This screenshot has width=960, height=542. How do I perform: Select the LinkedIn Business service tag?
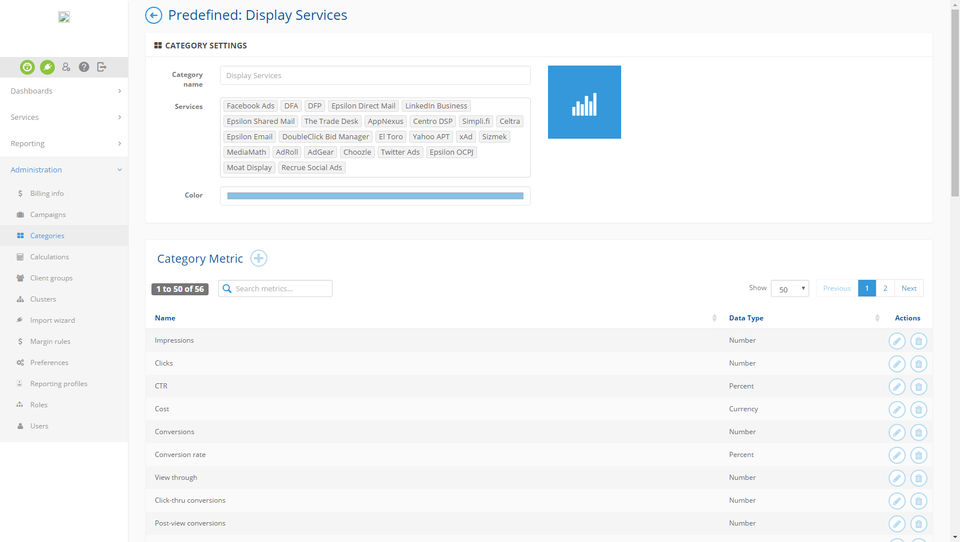point(436,106)
